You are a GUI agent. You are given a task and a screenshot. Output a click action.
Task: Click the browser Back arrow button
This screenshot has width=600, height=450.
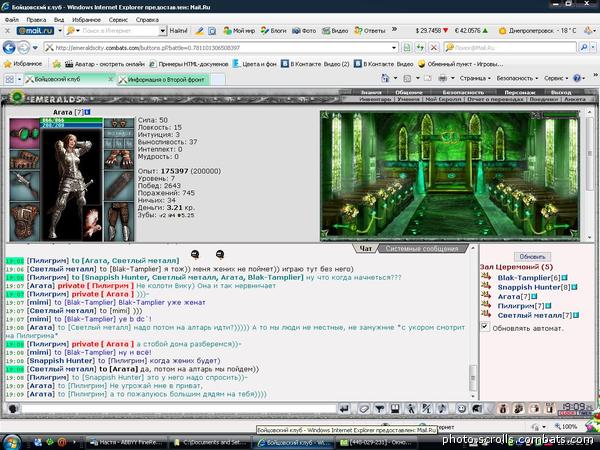tap(9, 48)
